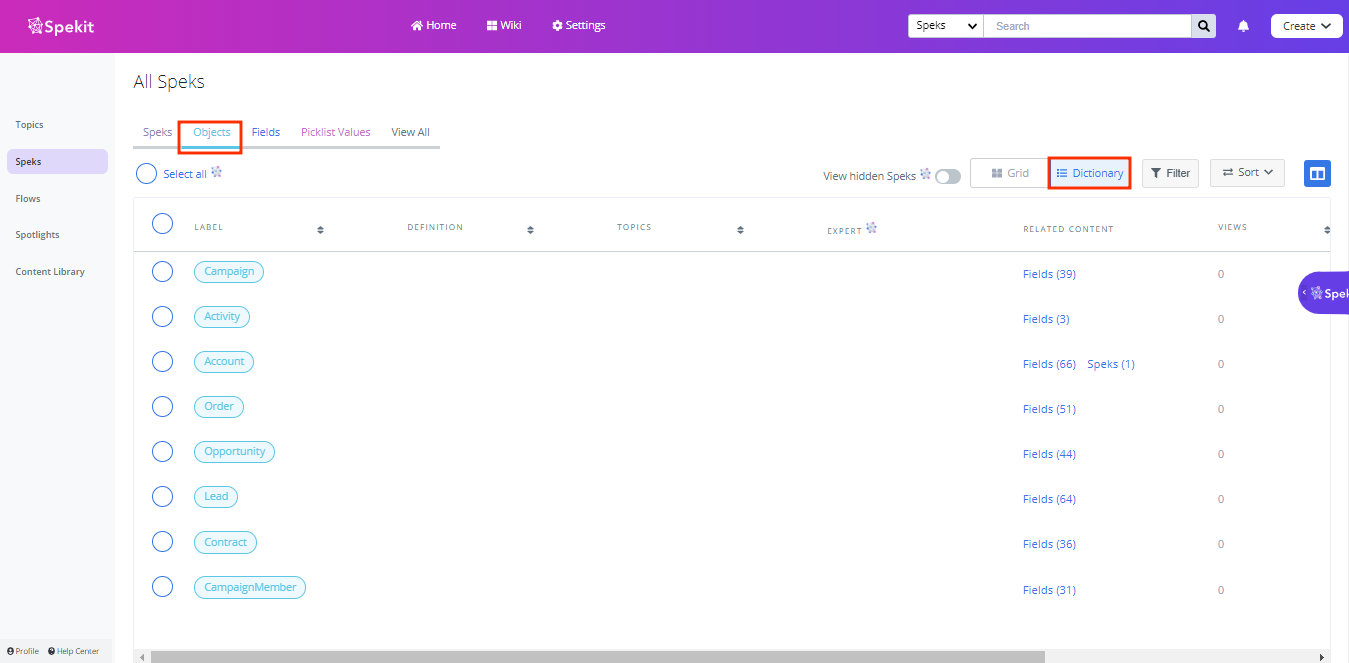Open Fields (39) for Campaign
Viewport: 1349px width, 663px height.
pos(1049,274)
